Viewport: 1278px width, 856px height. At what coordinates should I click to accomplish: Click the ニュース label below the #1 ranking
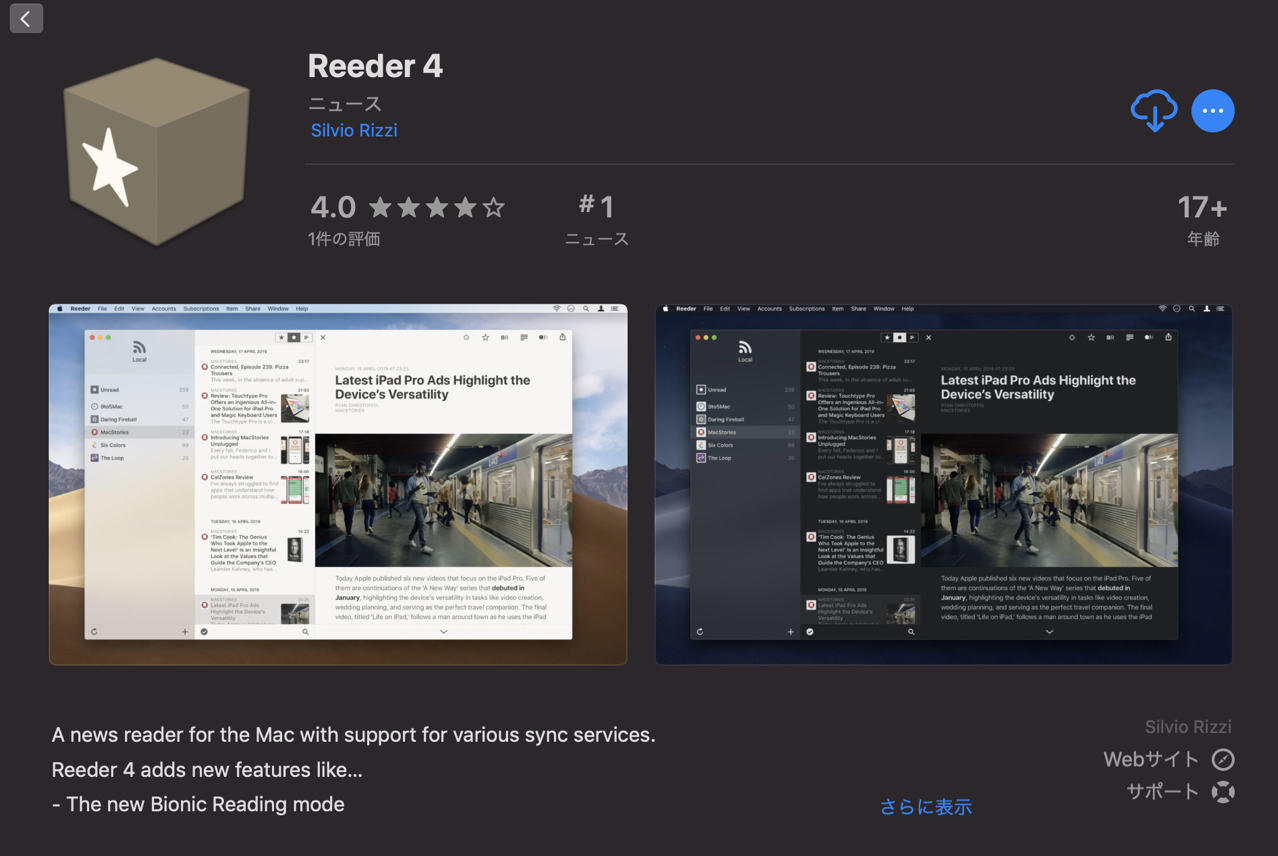pos(597,239)
